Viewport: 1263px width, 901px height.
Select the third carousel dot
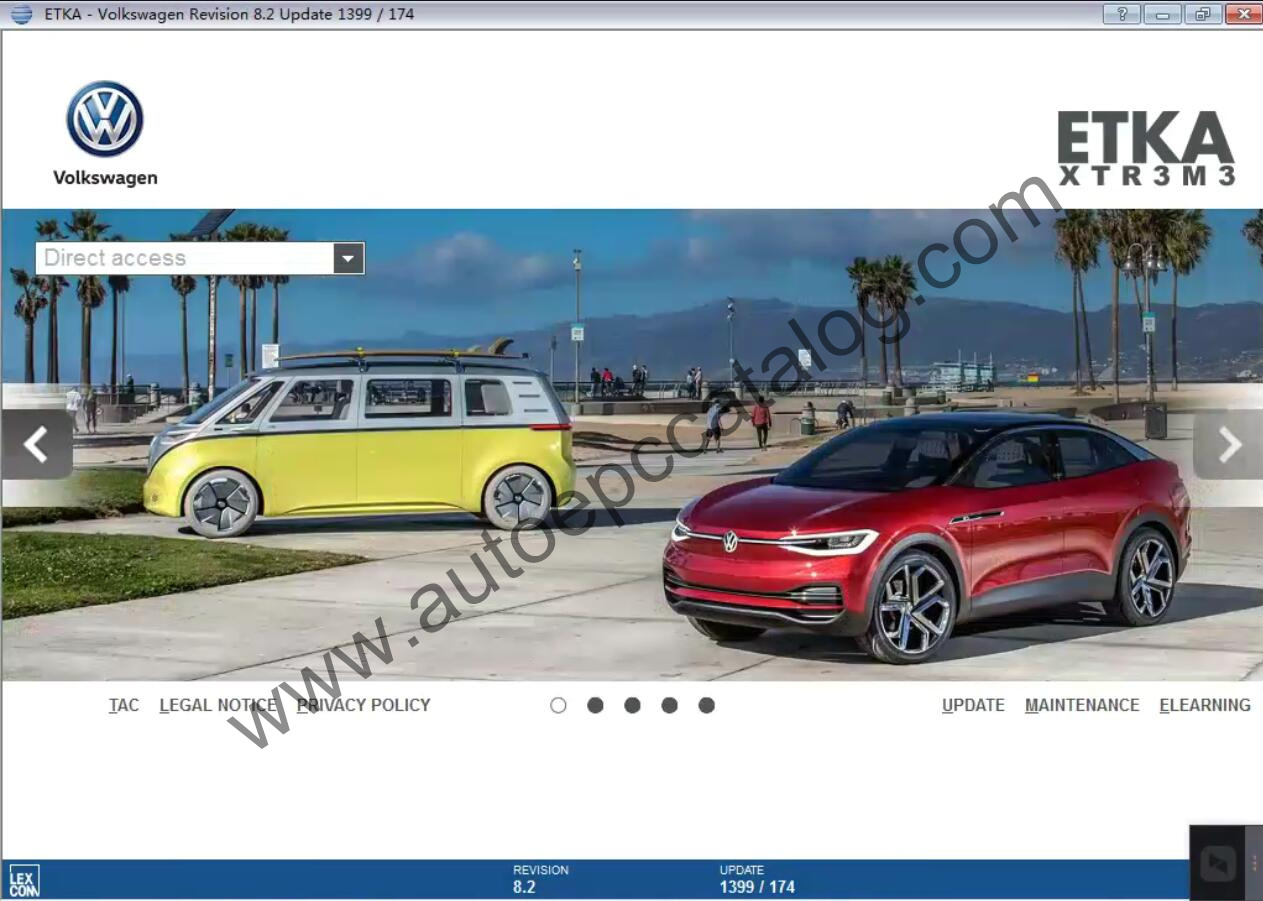pyautogui.click(x=632, y=705)
